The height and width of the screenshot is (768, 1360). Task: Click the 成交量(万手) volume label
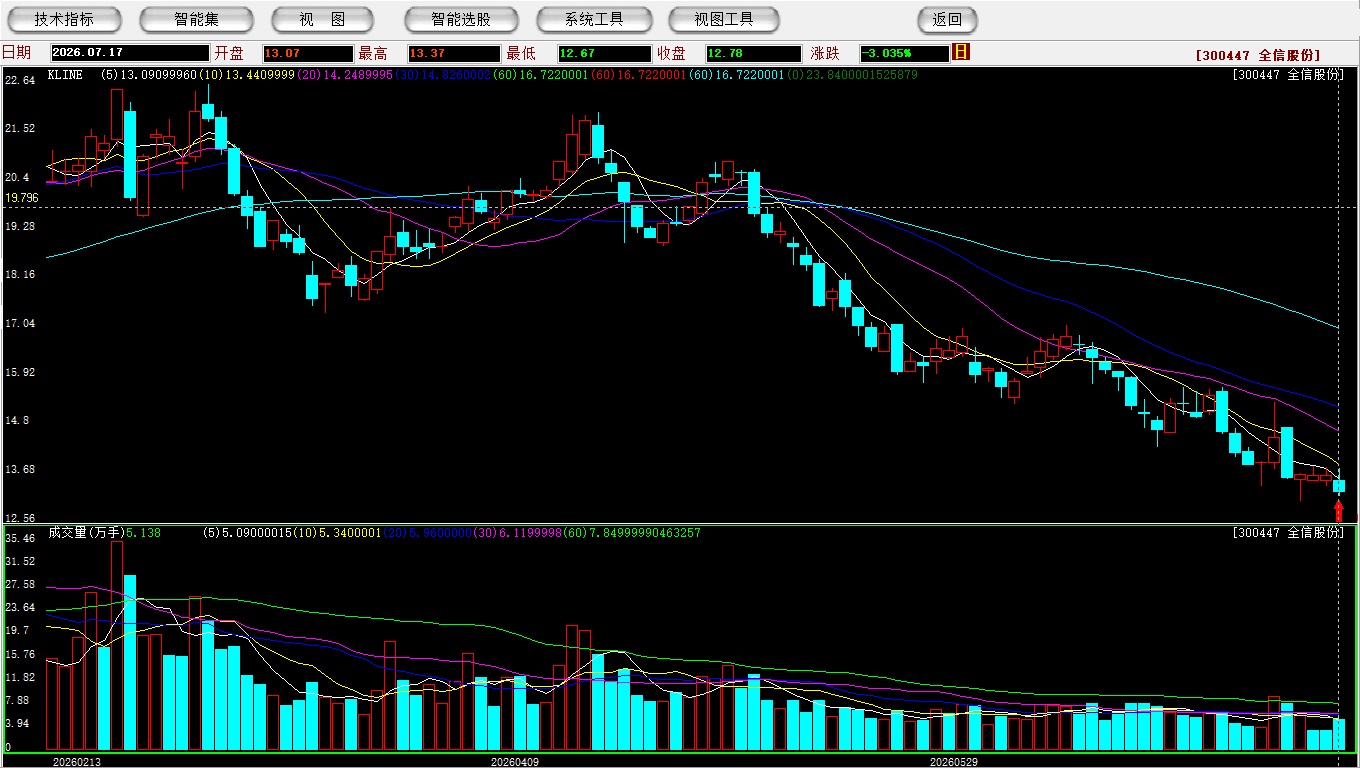85,533
